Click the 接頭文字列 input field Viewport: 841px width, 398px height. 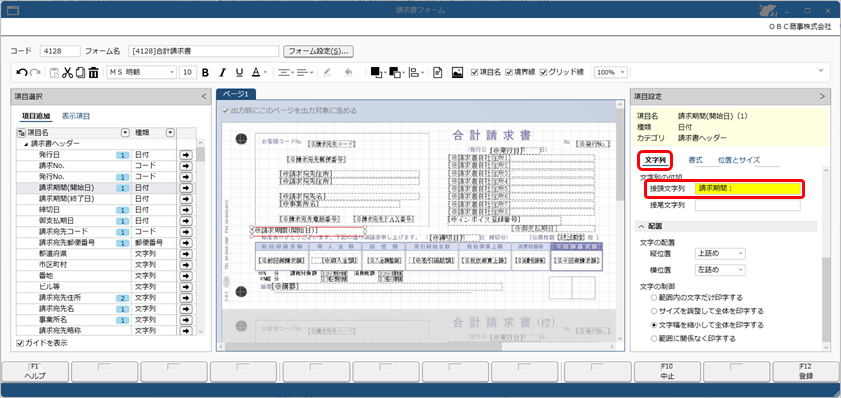click(x=748, y=189)
